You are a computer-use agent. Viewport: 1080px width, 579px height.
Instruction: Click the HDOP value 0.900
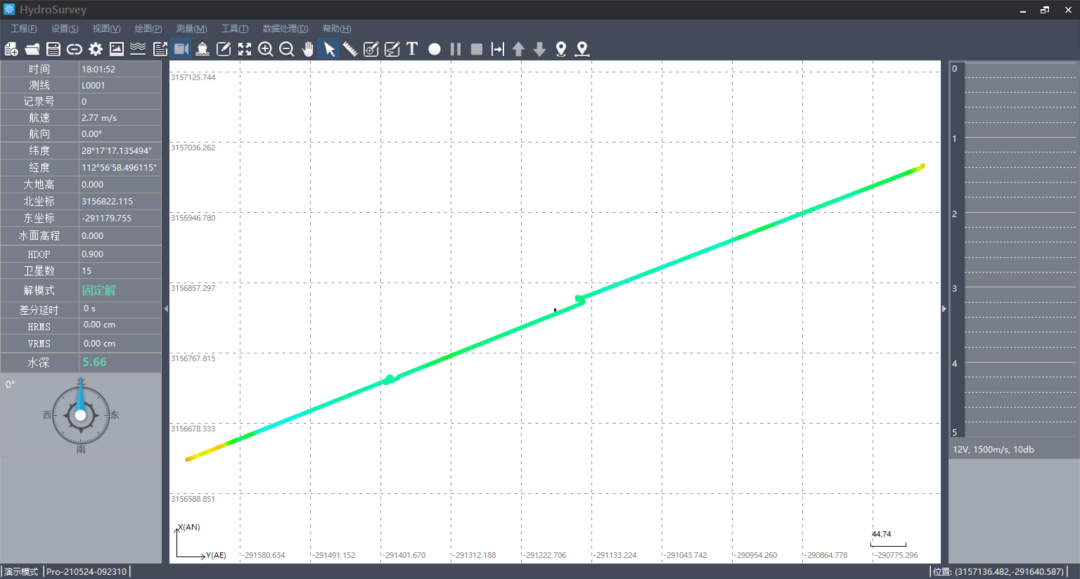point(92,254)
